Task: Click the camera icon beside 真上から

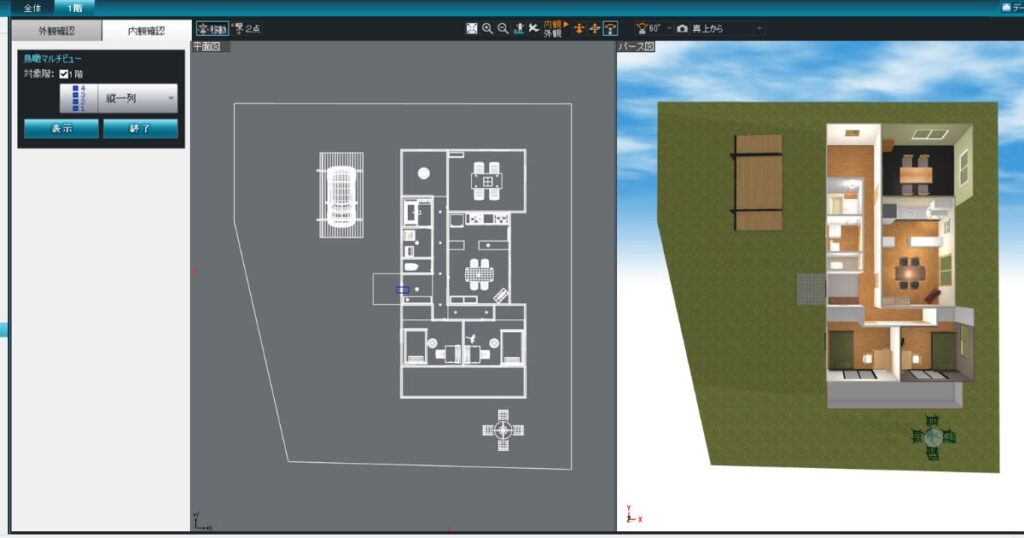Action: [x=682, y=29]
